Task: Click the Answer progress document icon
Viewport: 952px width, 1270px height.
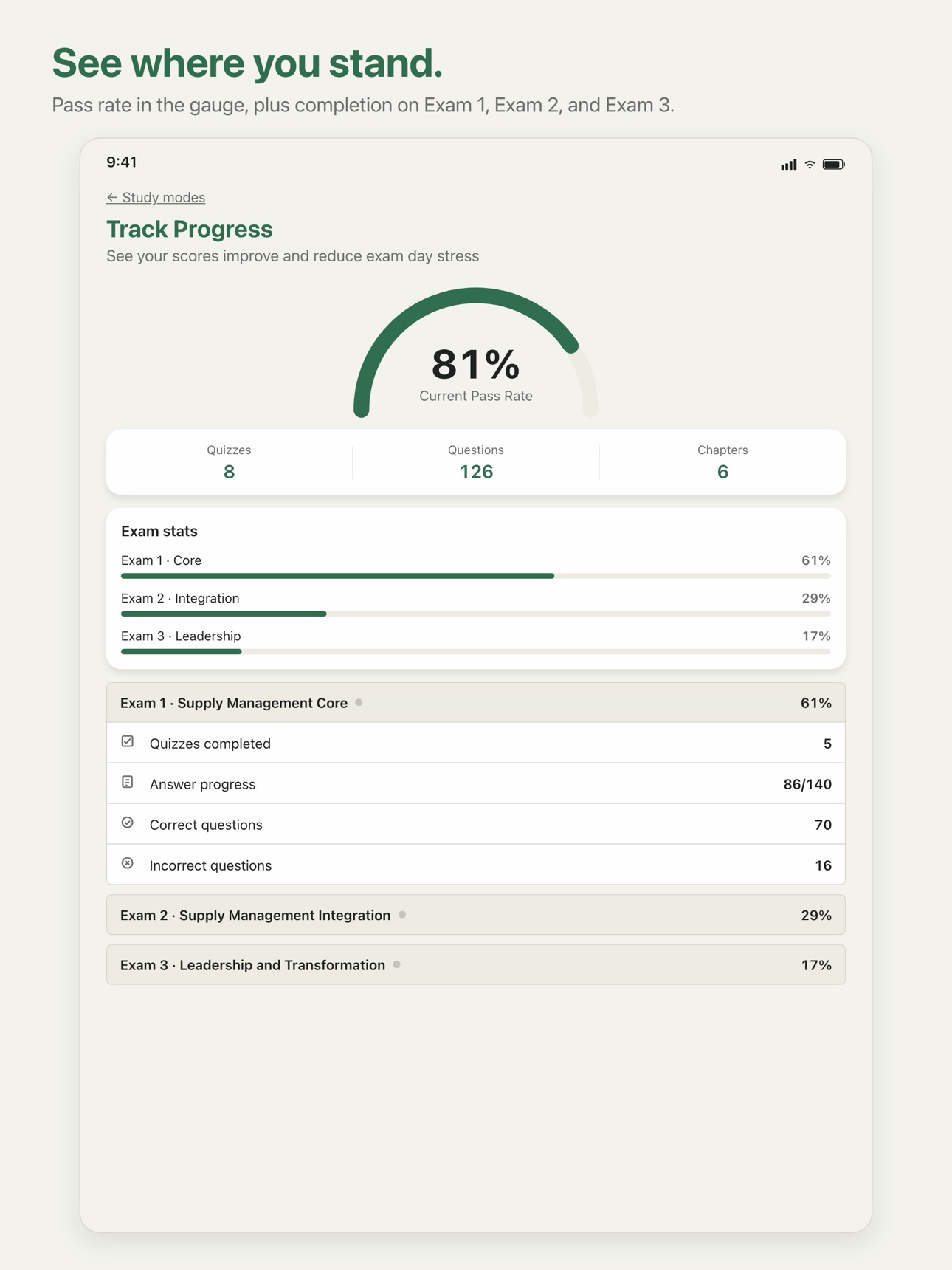Action: 128,782
